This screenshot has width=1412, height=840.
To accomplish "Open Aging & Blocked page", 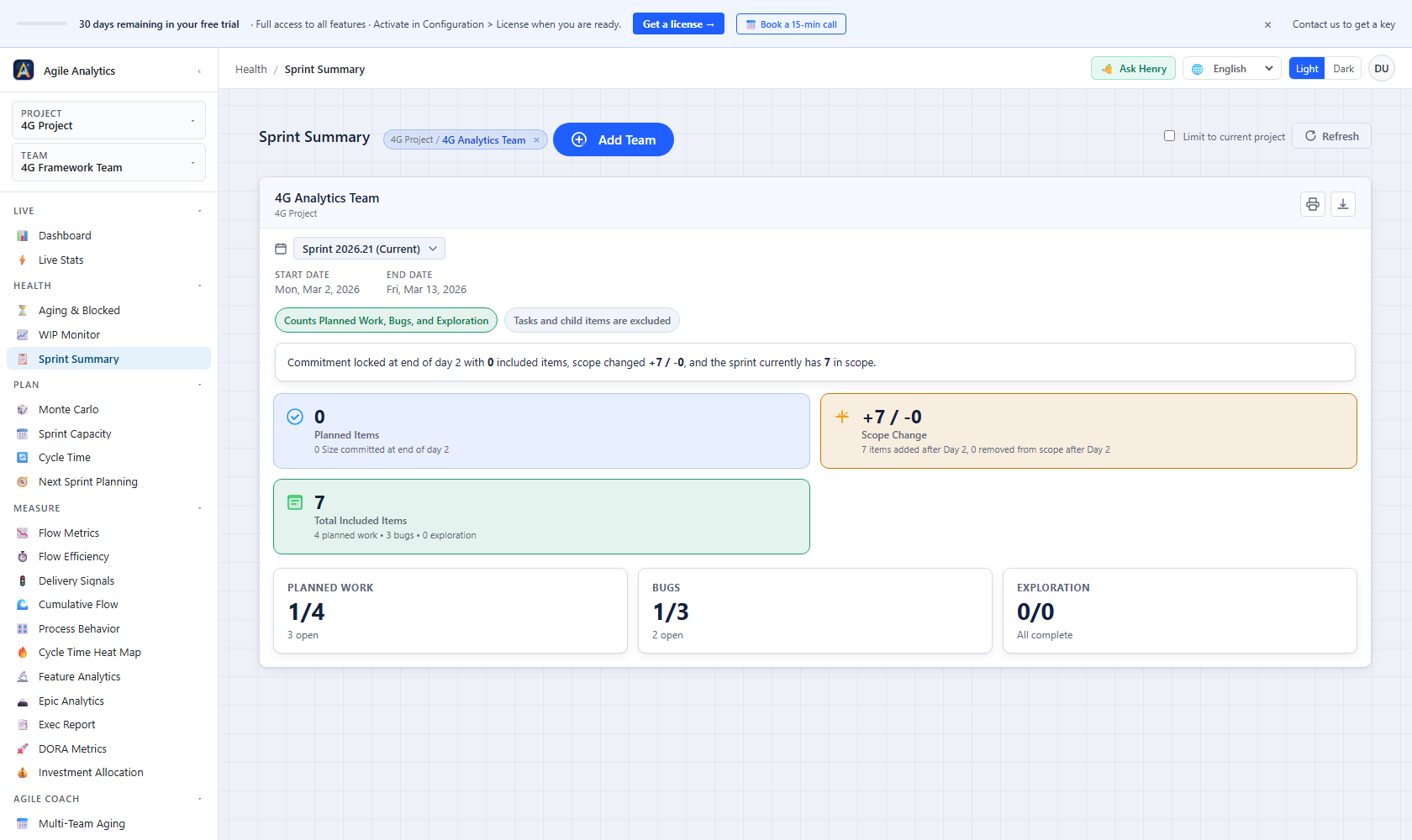I will coord(108,311).
